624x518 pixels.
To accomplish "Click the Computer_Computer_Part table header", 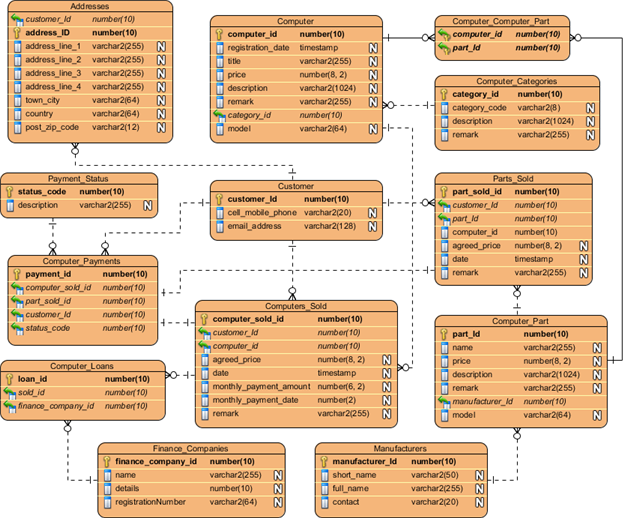I will tap(501, 21).
